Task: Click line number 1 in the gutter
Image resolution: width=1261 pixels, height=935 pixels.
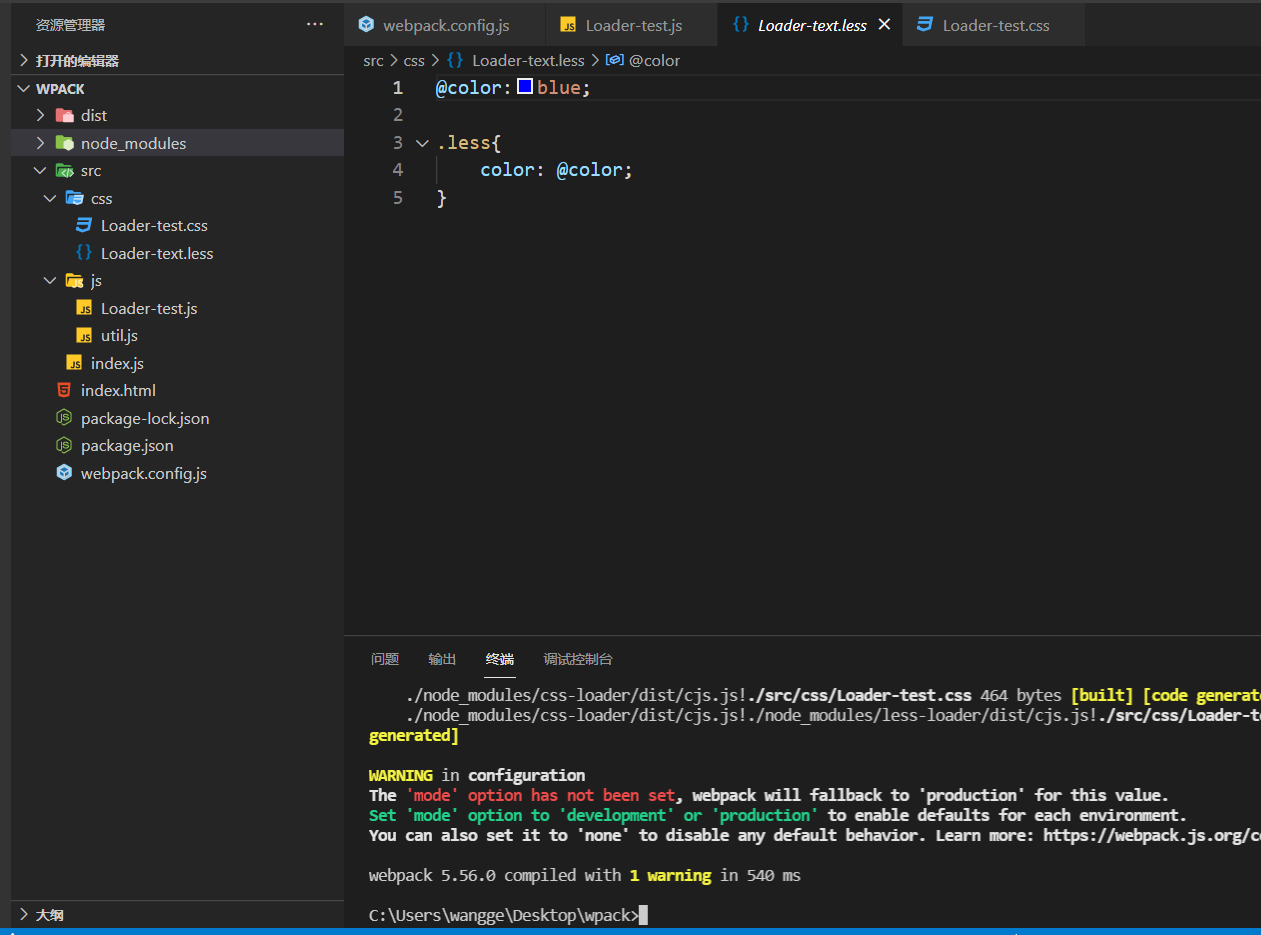Action: 397,88
